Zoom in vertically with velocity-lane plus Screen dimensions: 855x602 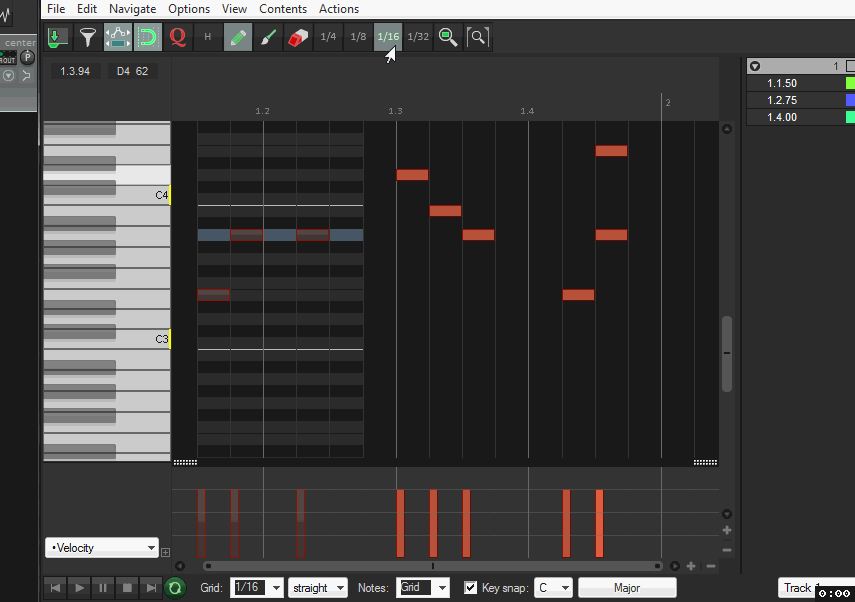tap(727, 530)
